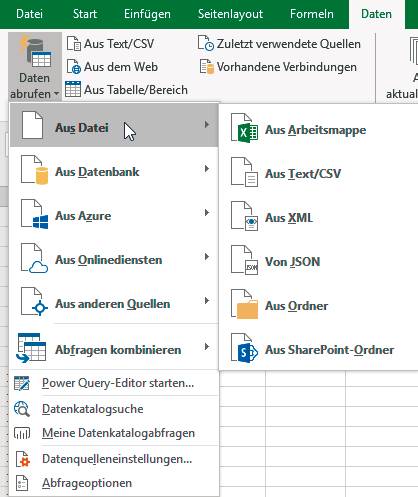Select the Aus Datenbank menu entry

pyautogui.click(x=114, y=169)
